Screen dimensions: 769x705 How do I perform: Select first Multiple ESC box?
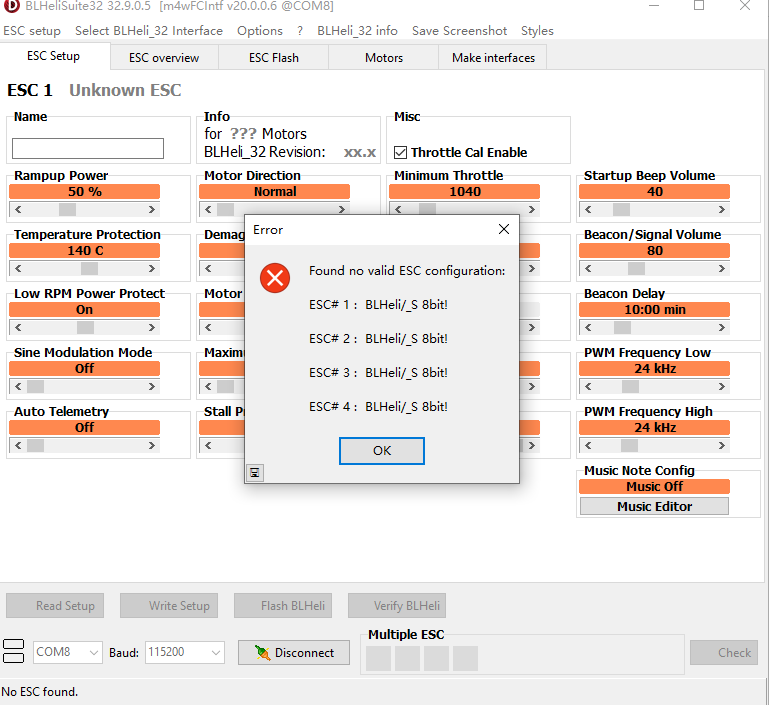point(378,658)
